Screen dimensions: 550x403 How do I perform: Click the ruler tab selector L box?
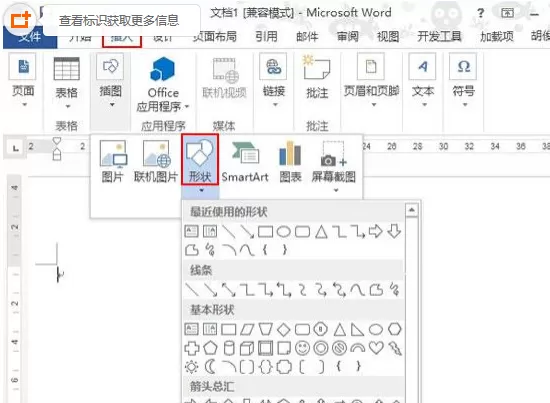pos(15,147)
